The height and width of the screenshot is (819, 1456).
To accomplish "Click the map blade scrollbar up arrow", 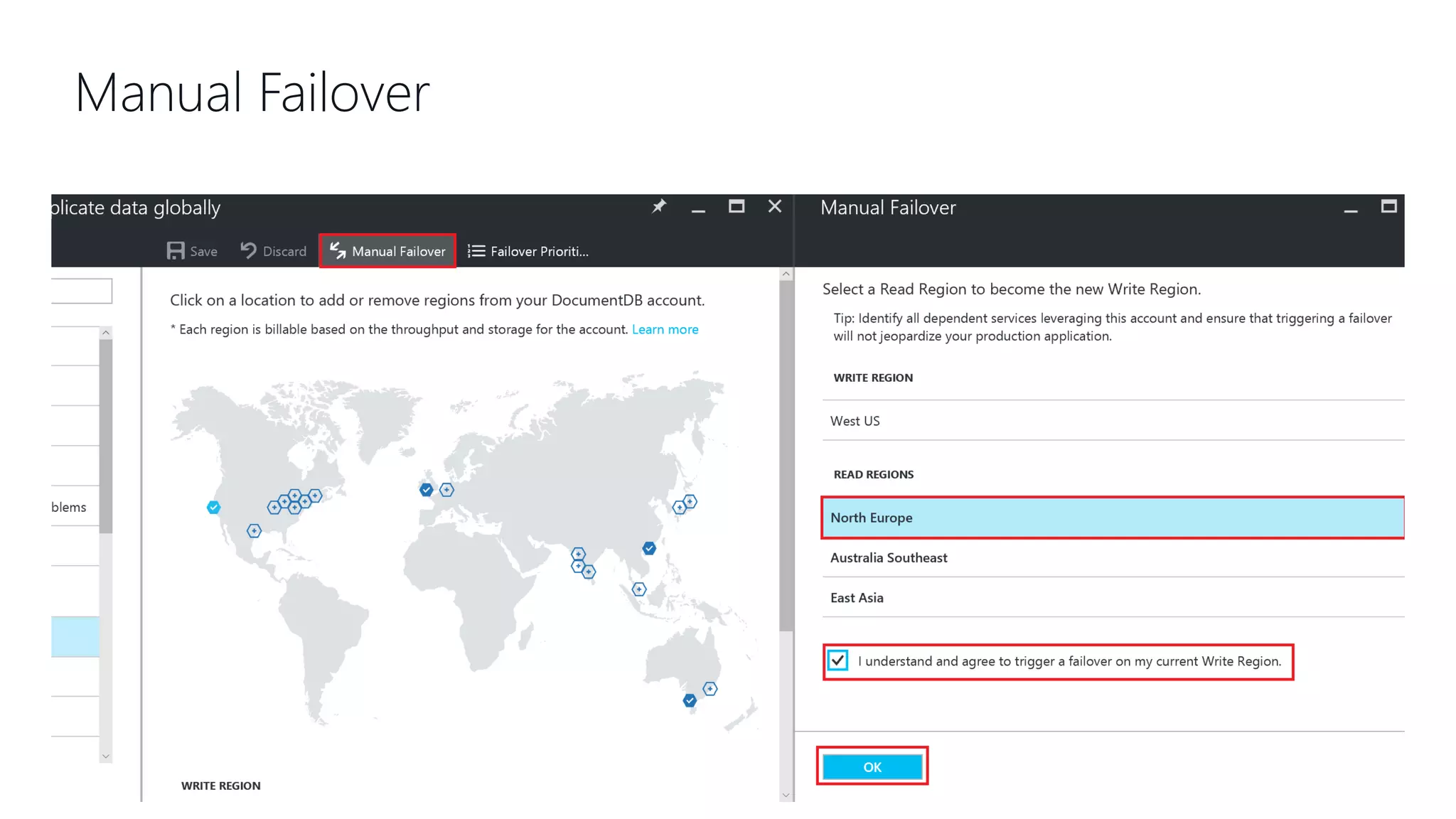I will point(786,274).
